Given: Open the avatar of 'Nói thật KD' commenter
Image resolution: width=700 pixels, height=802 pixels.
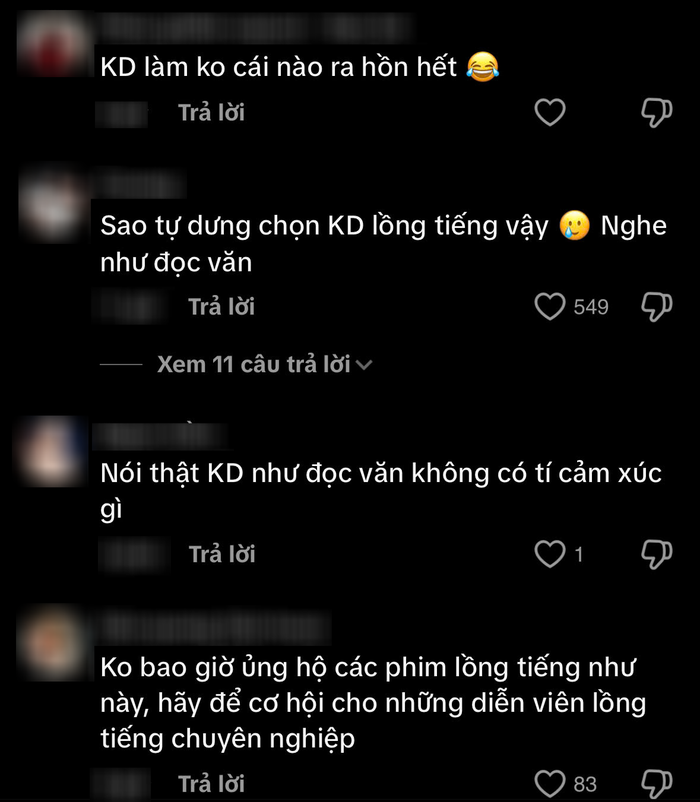Looking at the screenshot, I should pyautogui.click(x=54, y=451).
